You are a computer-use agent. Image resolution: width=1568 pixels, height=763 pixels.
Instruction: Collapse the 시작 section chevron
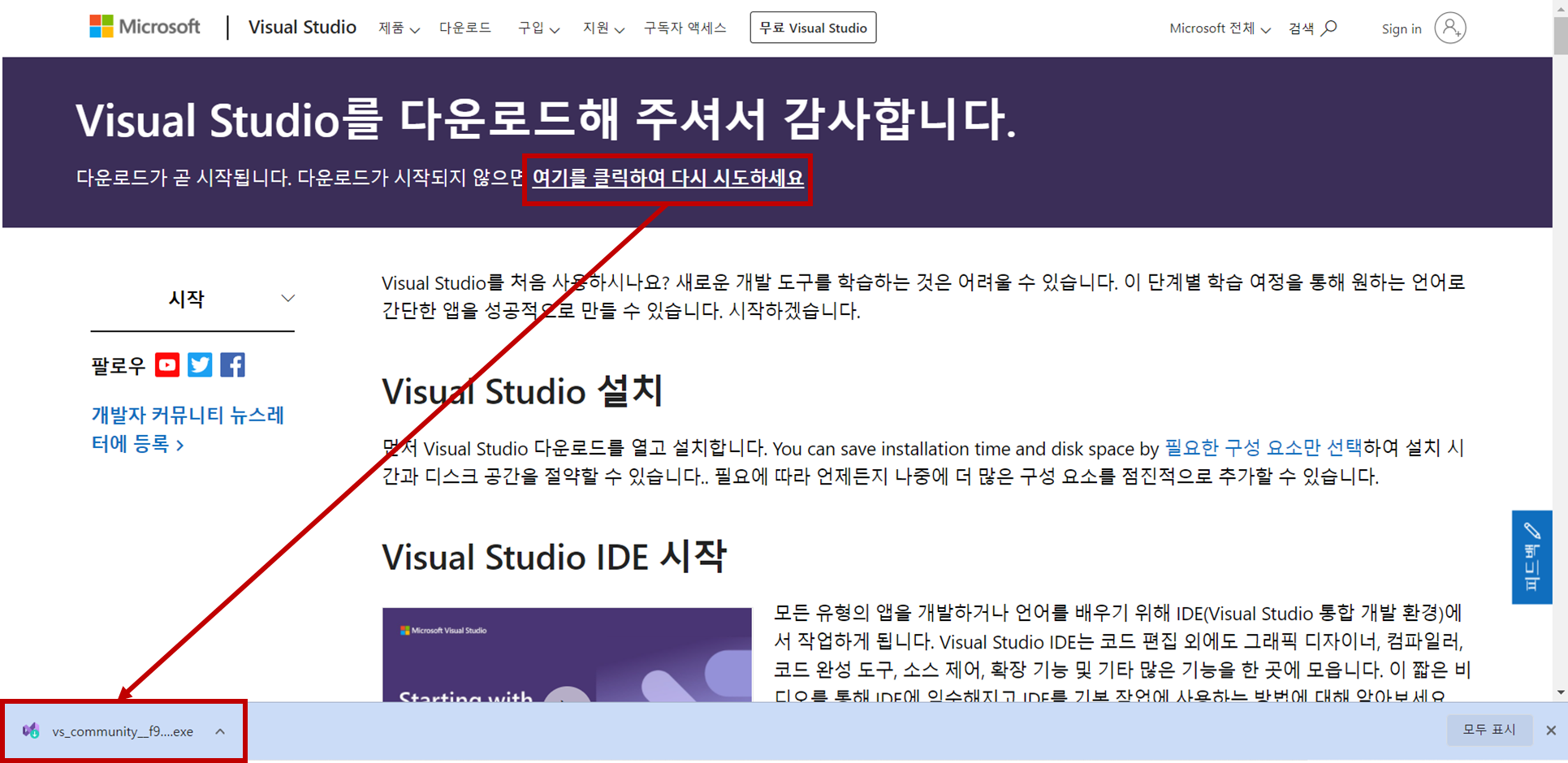point(287,299)
